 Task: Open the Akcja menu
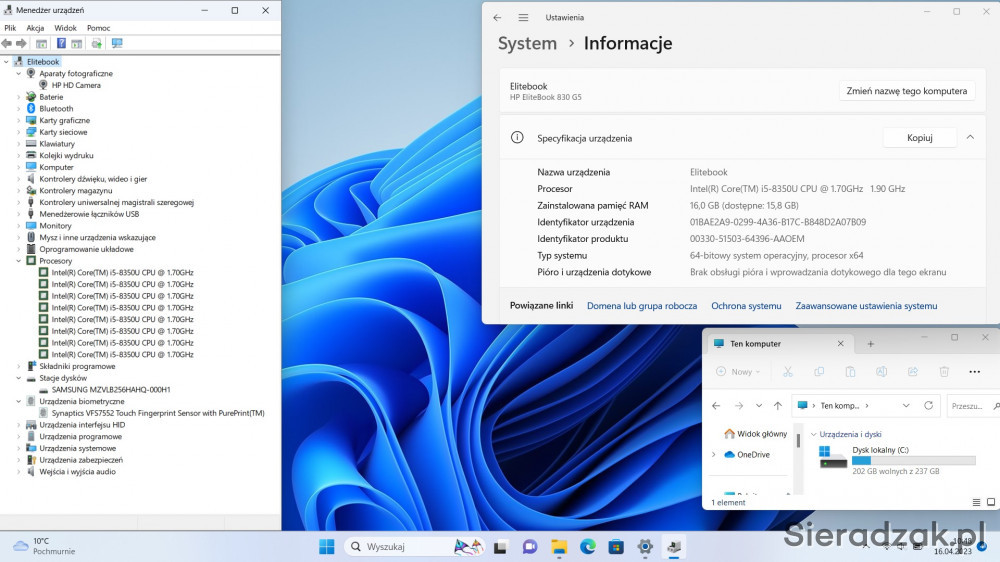point(35,28)
